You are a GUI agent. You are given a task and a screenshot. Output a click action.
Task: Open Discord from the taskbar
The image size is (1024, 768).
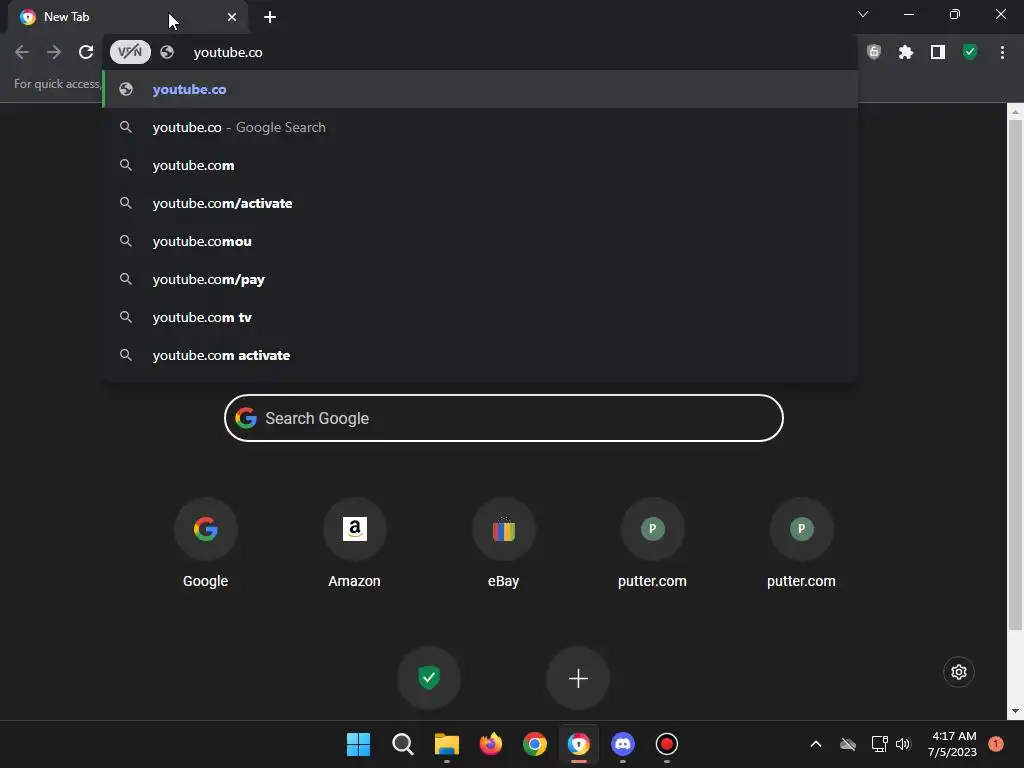623,744
